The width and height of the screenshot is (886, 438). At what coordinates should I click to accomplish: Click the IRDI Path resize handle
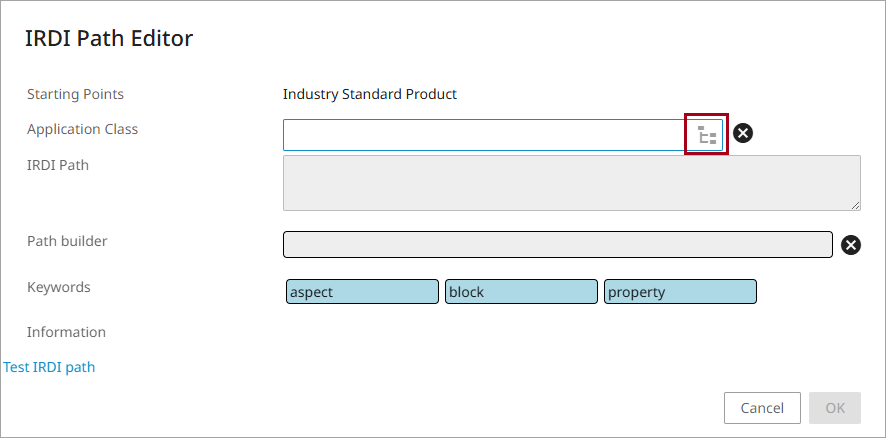pos(855,205)
